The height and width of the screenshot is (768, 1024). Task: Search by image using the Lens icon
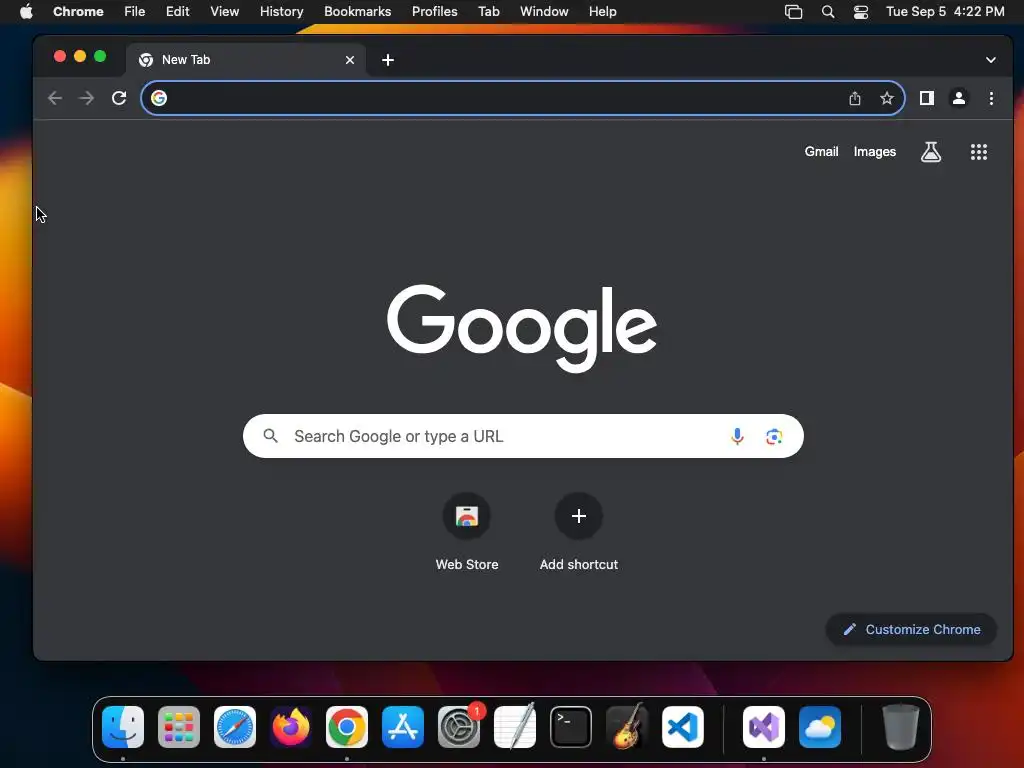[774, 436]
